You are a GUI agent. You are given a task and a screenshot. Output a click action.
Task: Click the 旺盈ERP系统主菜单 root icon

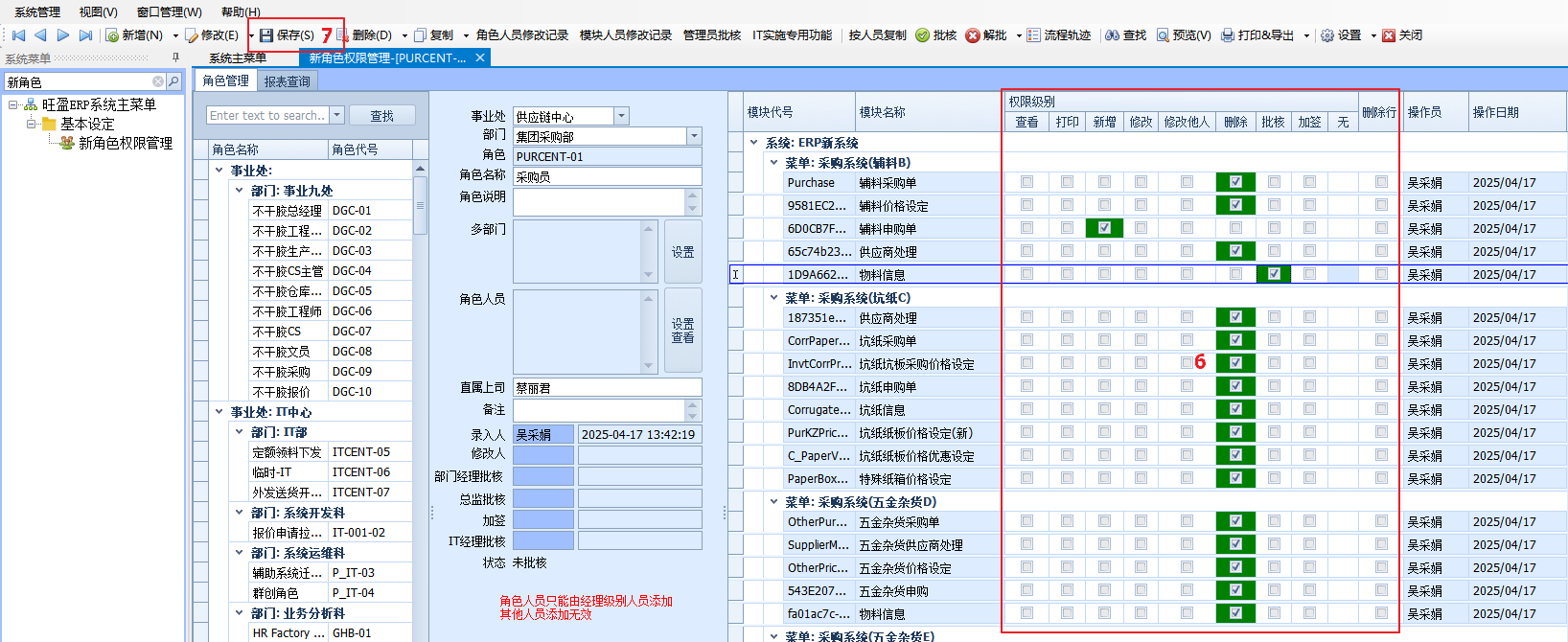tap(31, 104)
